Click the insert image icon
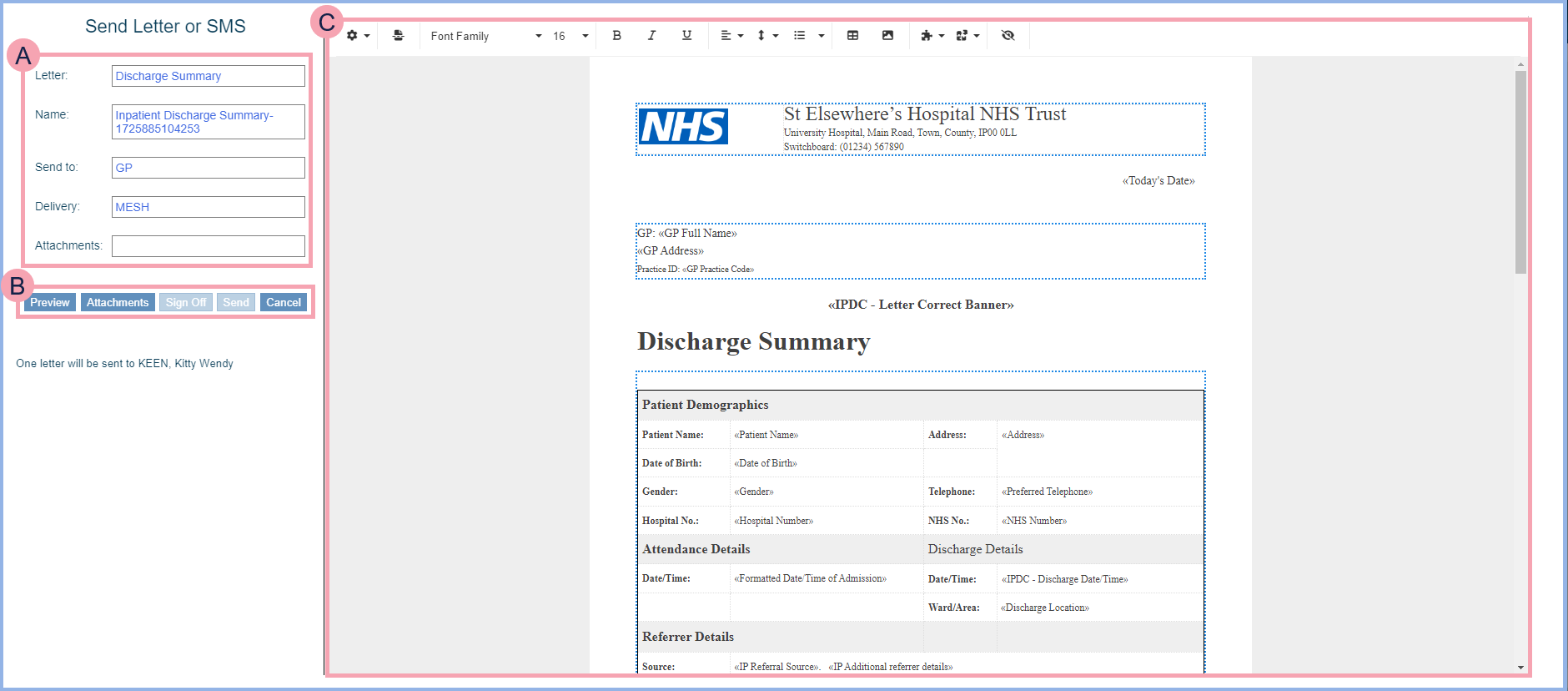The image size is (1568, 691). (x=887, y=36)
